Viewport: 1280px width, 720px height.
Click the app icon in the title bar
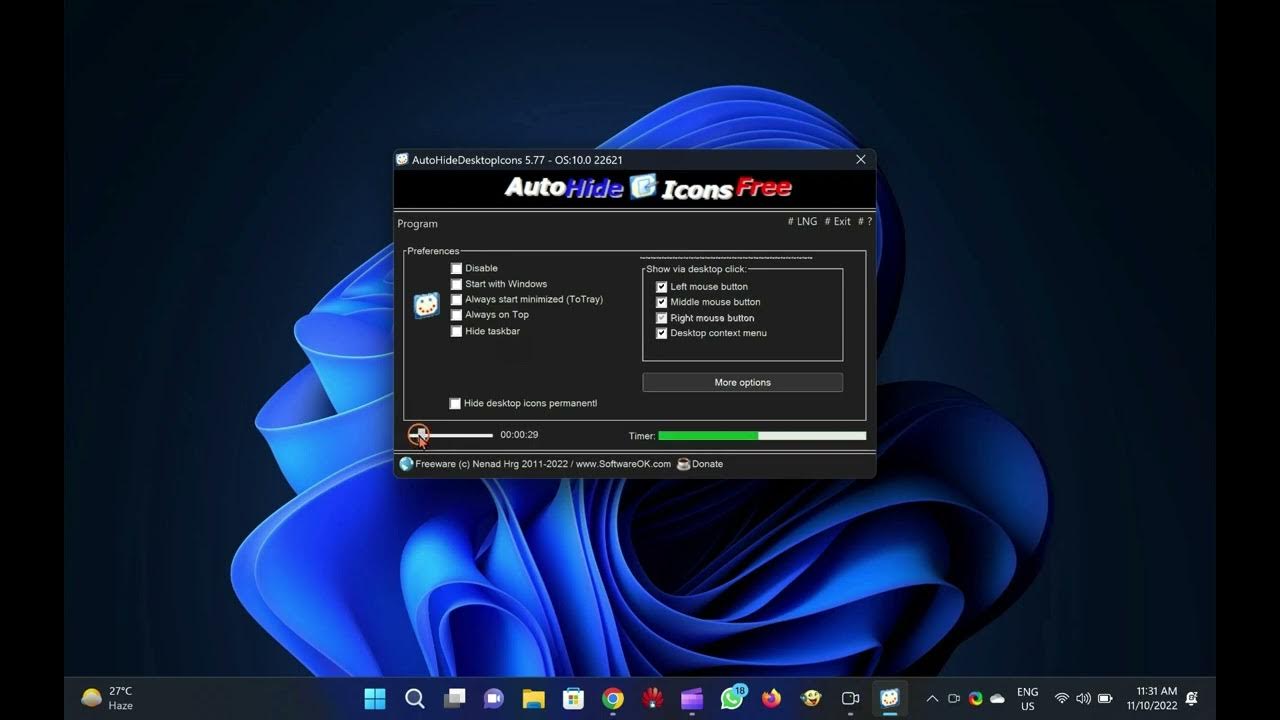402,160
